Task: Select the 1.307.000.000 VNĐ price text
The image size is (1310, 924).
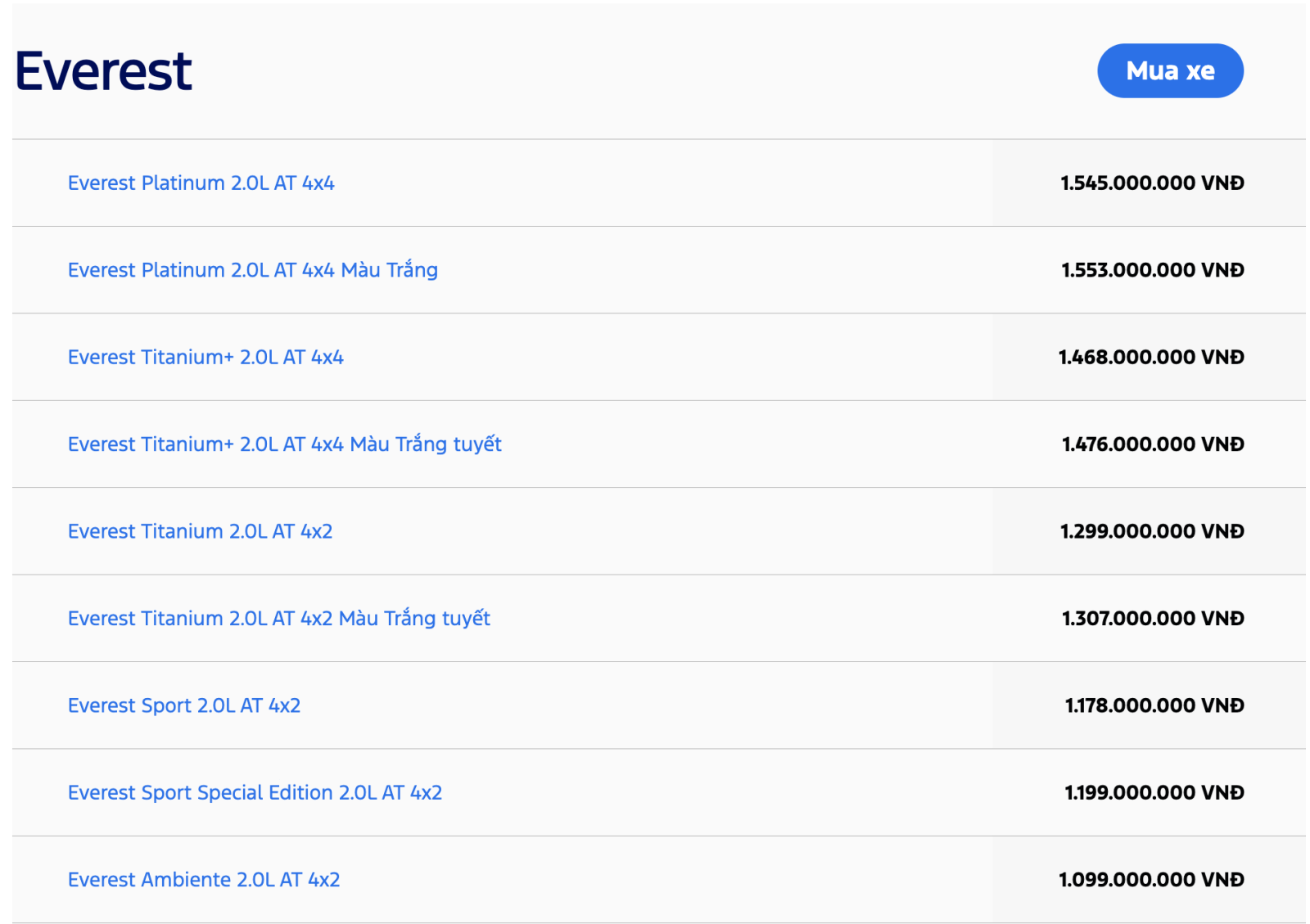Action: (x=1153, y=619)
